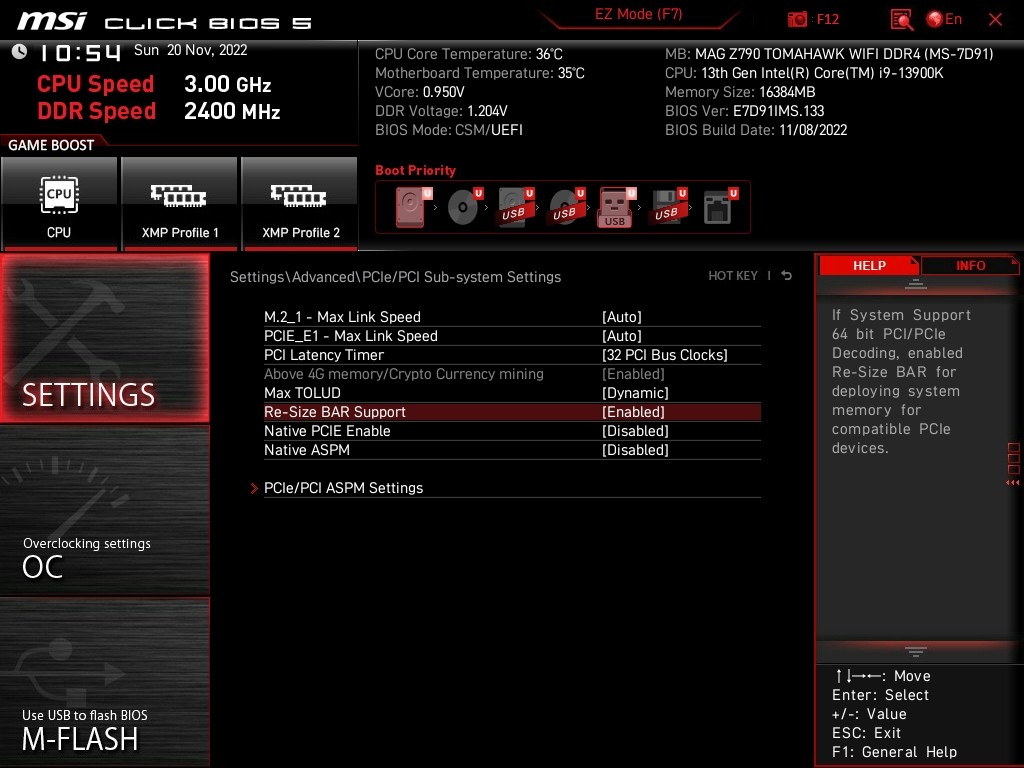Click the hard disk boot priority icon
The image size is (1024, 768).
(x=410, y=208)
